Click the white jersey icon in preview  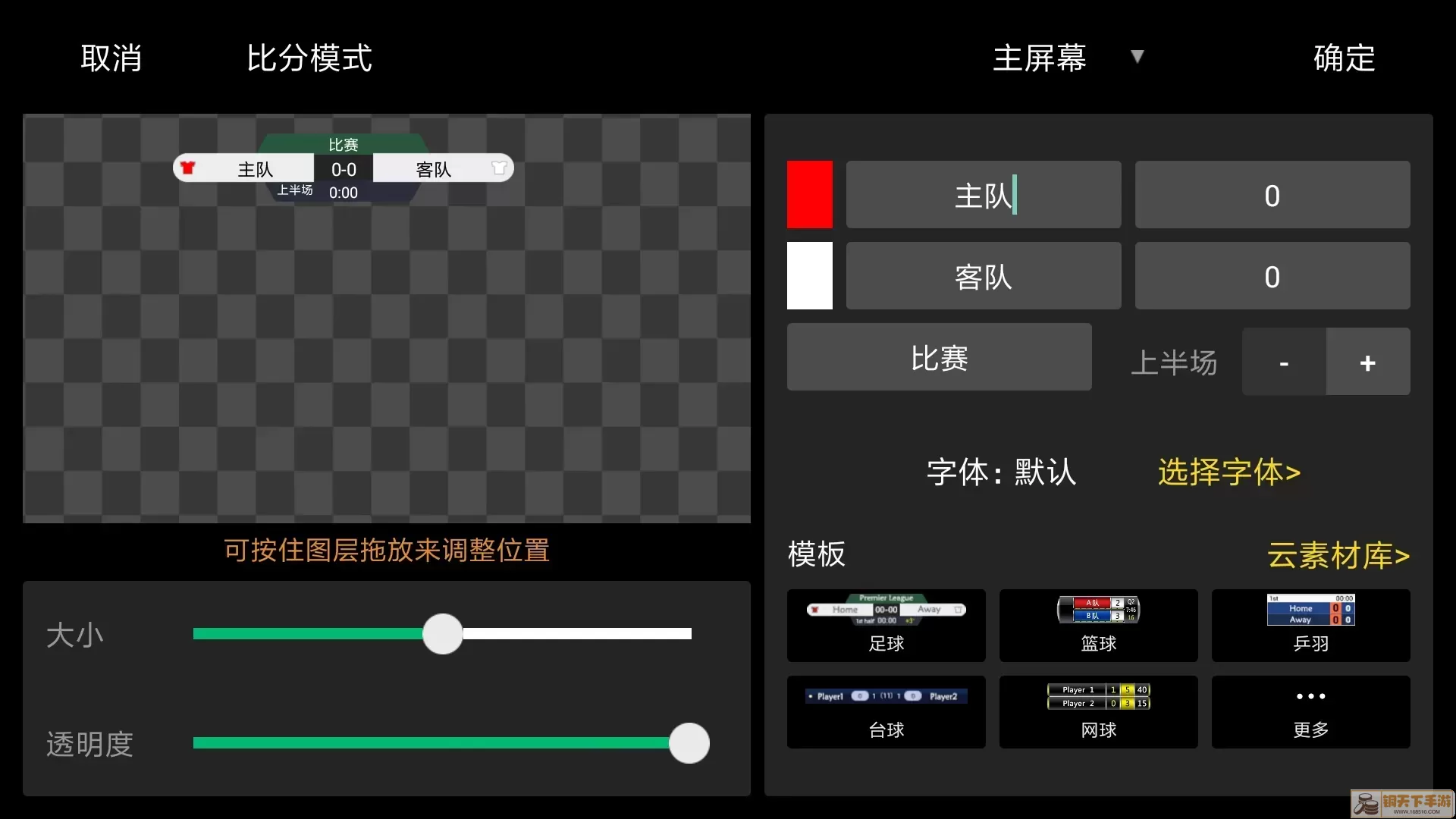coord(499,168)
